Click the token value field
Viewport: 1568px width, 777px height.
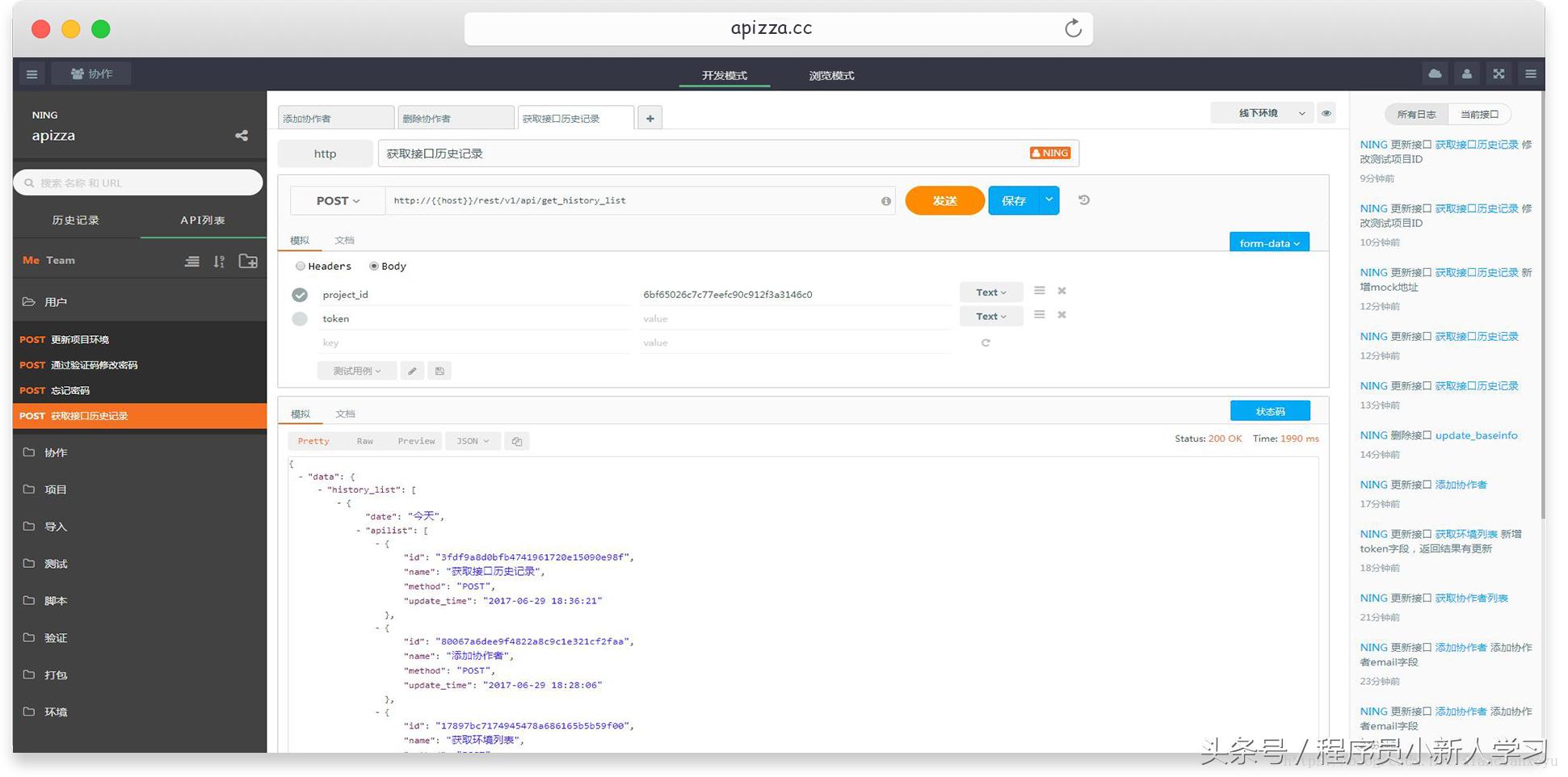(796, 318)
